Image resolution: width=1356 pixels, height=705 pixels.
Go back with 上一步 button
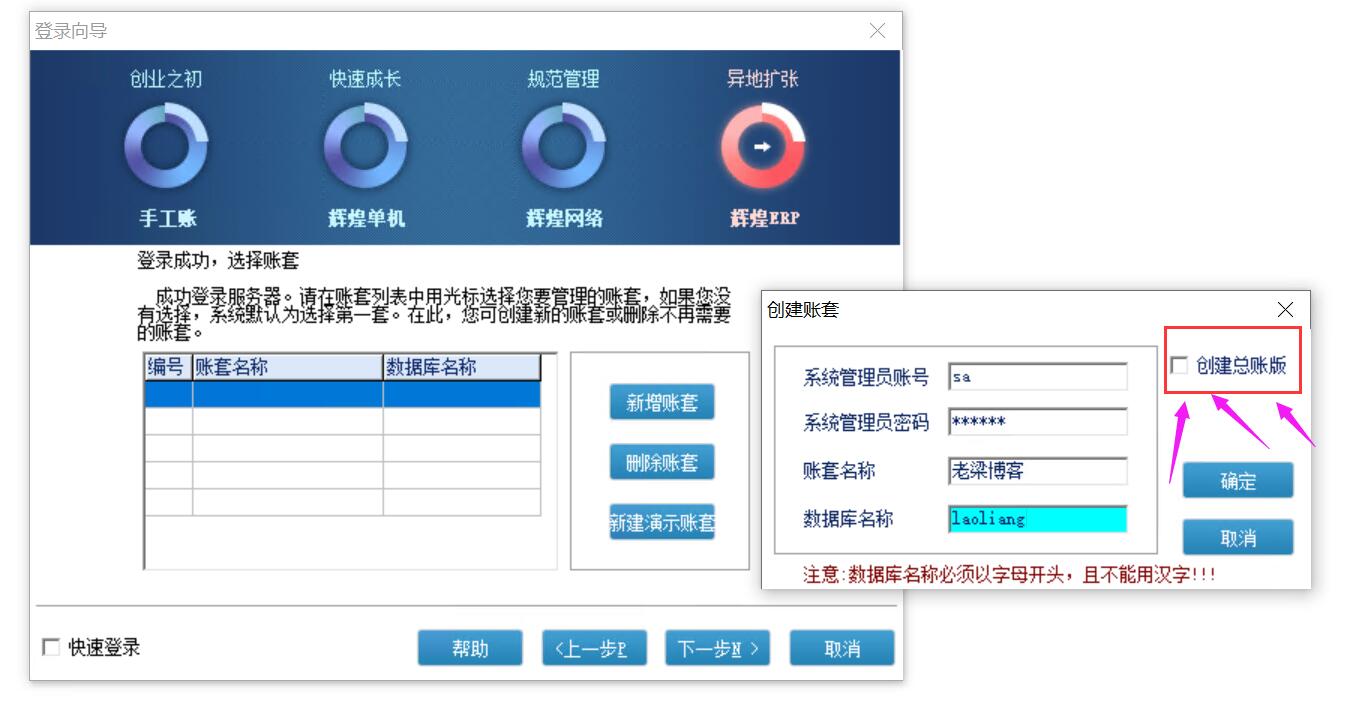(x=594, y=649)
